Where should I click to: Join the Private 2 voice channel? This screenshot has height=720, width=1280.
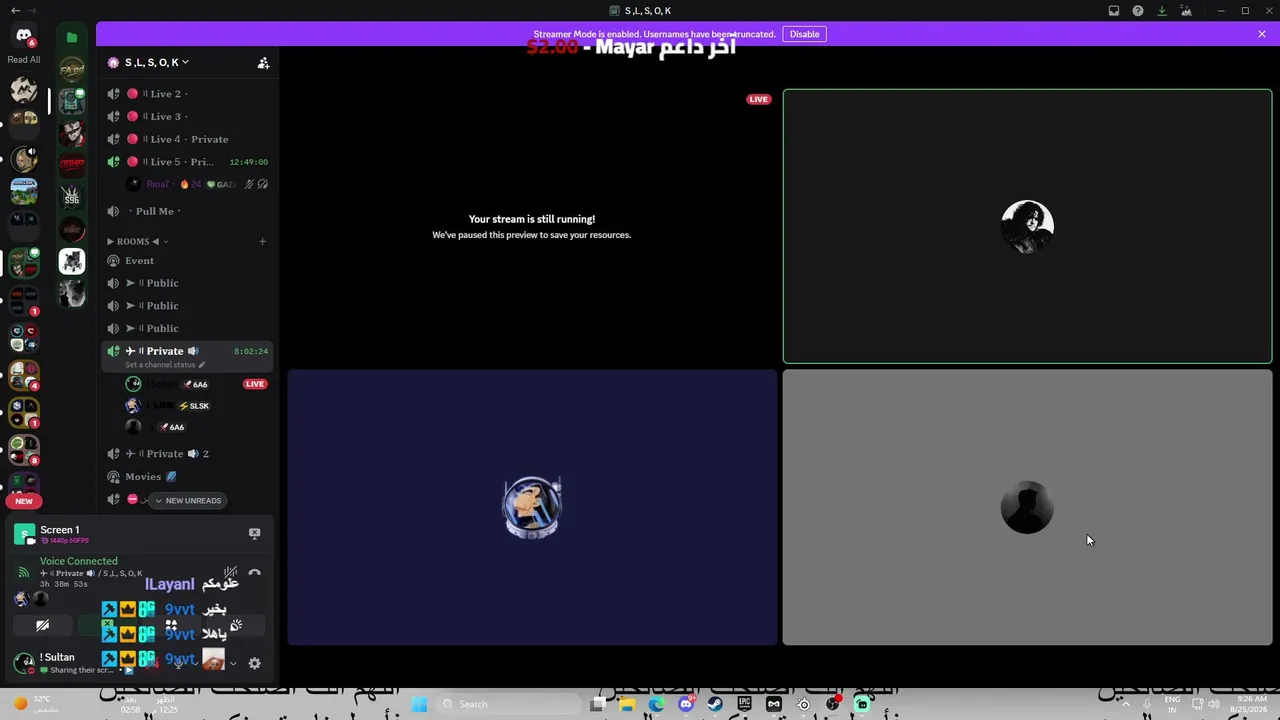(187, 454)
